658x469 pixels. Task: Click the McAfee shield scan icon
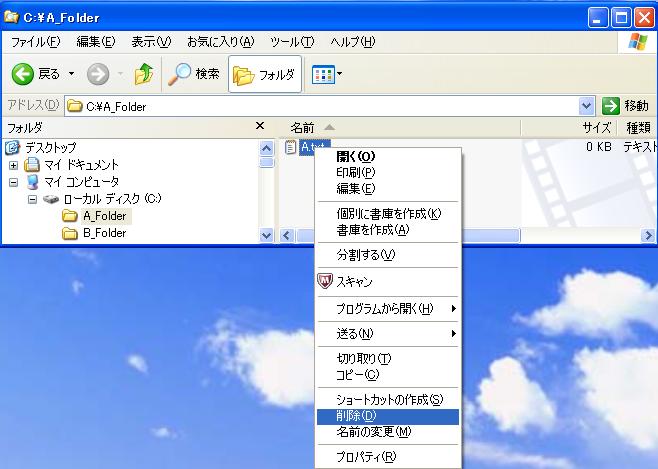[x=324, y=281]
